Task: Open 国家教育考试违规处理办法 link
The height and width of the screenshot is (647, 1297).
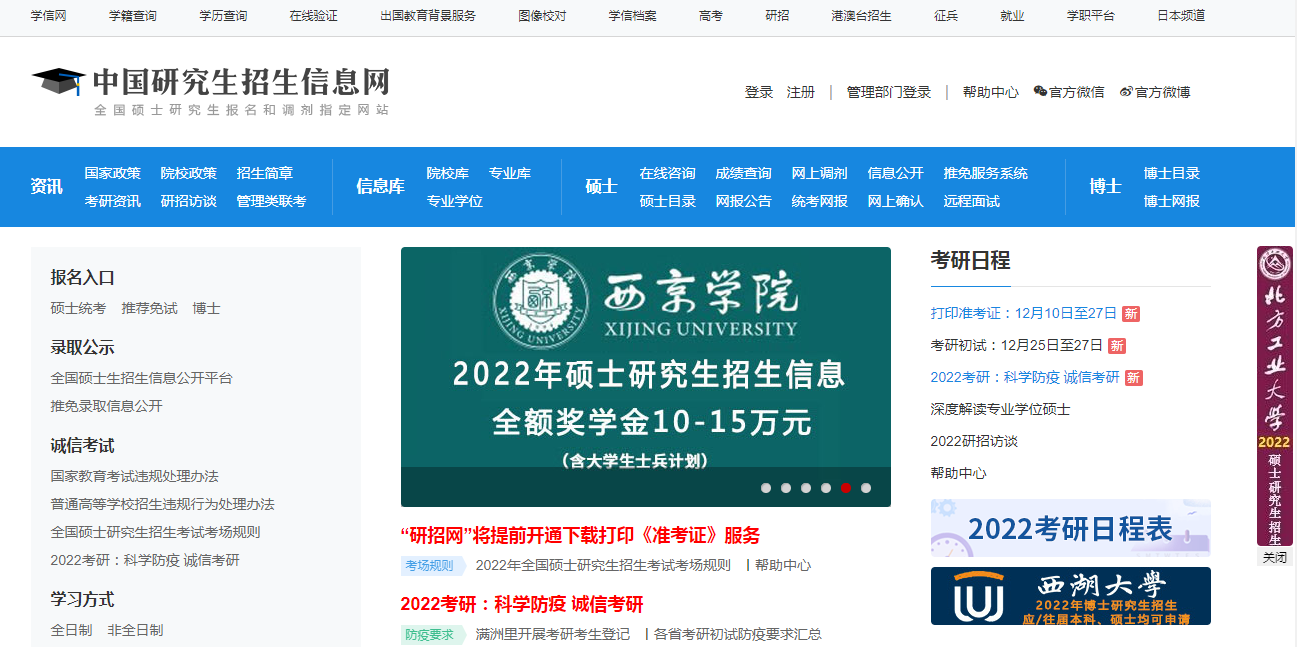Action: coord(135,476)
